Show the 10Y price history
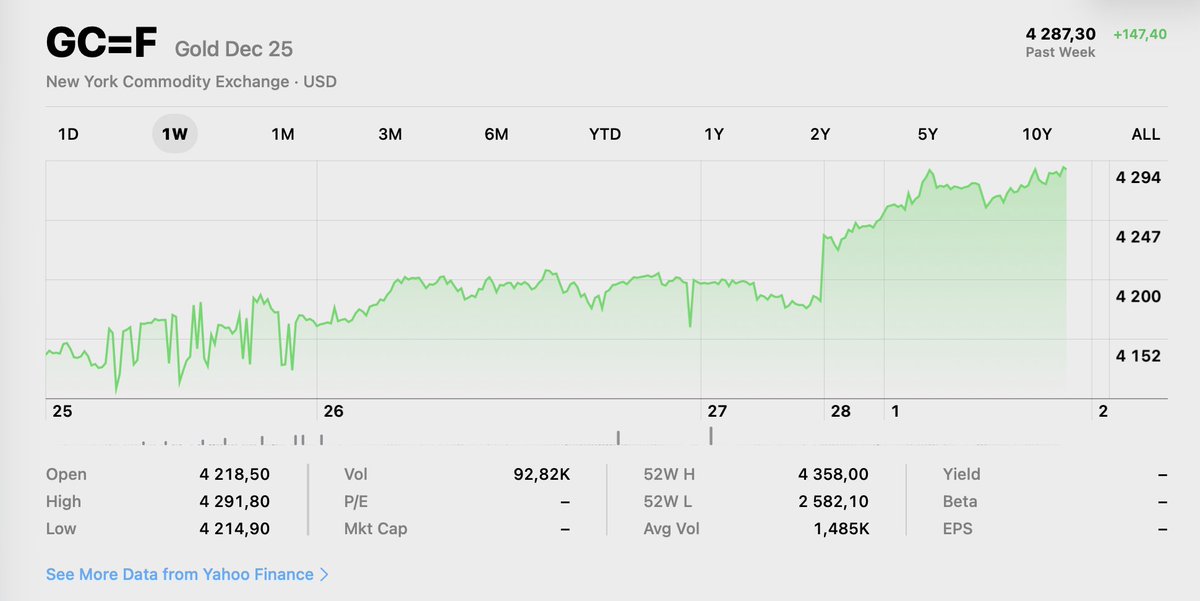The image size is (1200, 601). (x=1037, y=134)
